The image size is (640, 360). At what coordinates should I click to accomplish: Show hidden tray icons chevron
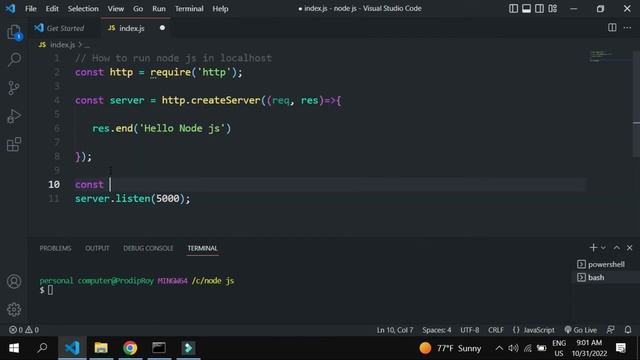tap(499, 348)
